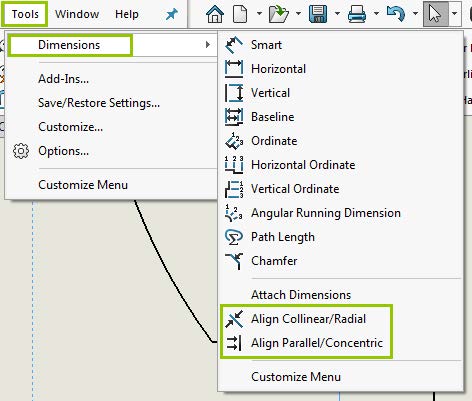The height and width of the screenshot is (401, 472).
Task: Pick the Vertical dimension icon
Action: 234,93
